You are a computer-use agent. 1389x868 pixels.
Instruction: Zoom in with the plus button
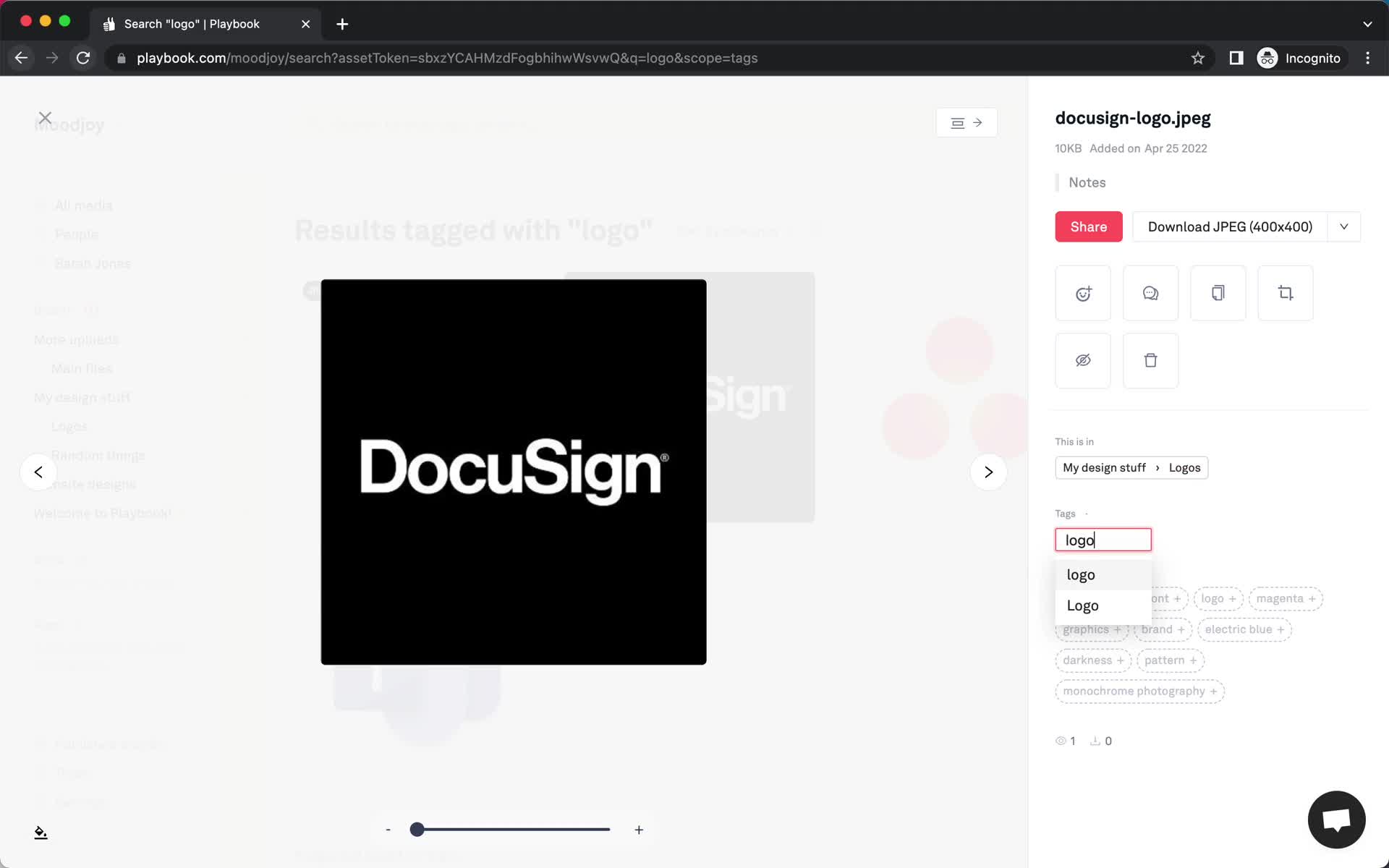coord(639,830)
